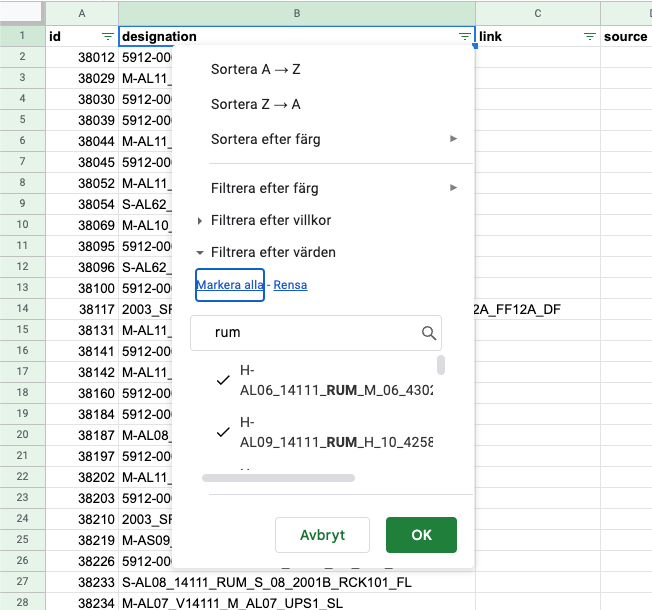The height and width of the screenshot is (610, 652).
Task: Expand the Filtrera efter färg submenu arrow
Action: point(453,188)
